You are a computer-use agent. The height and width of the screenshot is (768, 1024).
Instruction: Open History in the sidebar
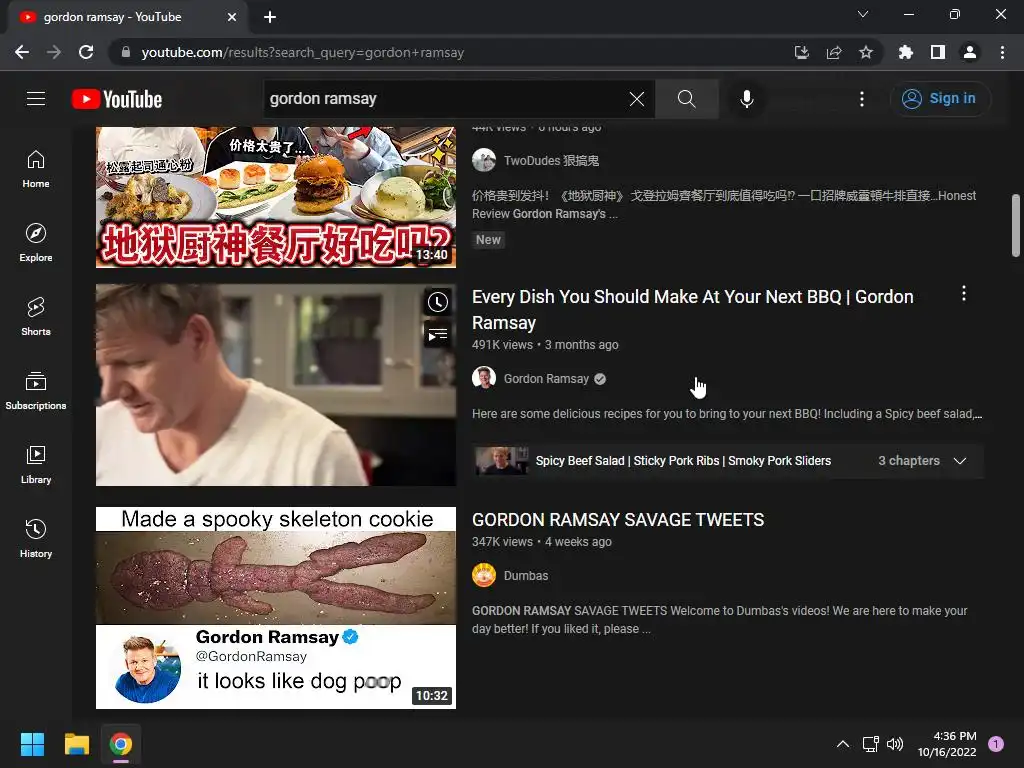tap(36, 538)
